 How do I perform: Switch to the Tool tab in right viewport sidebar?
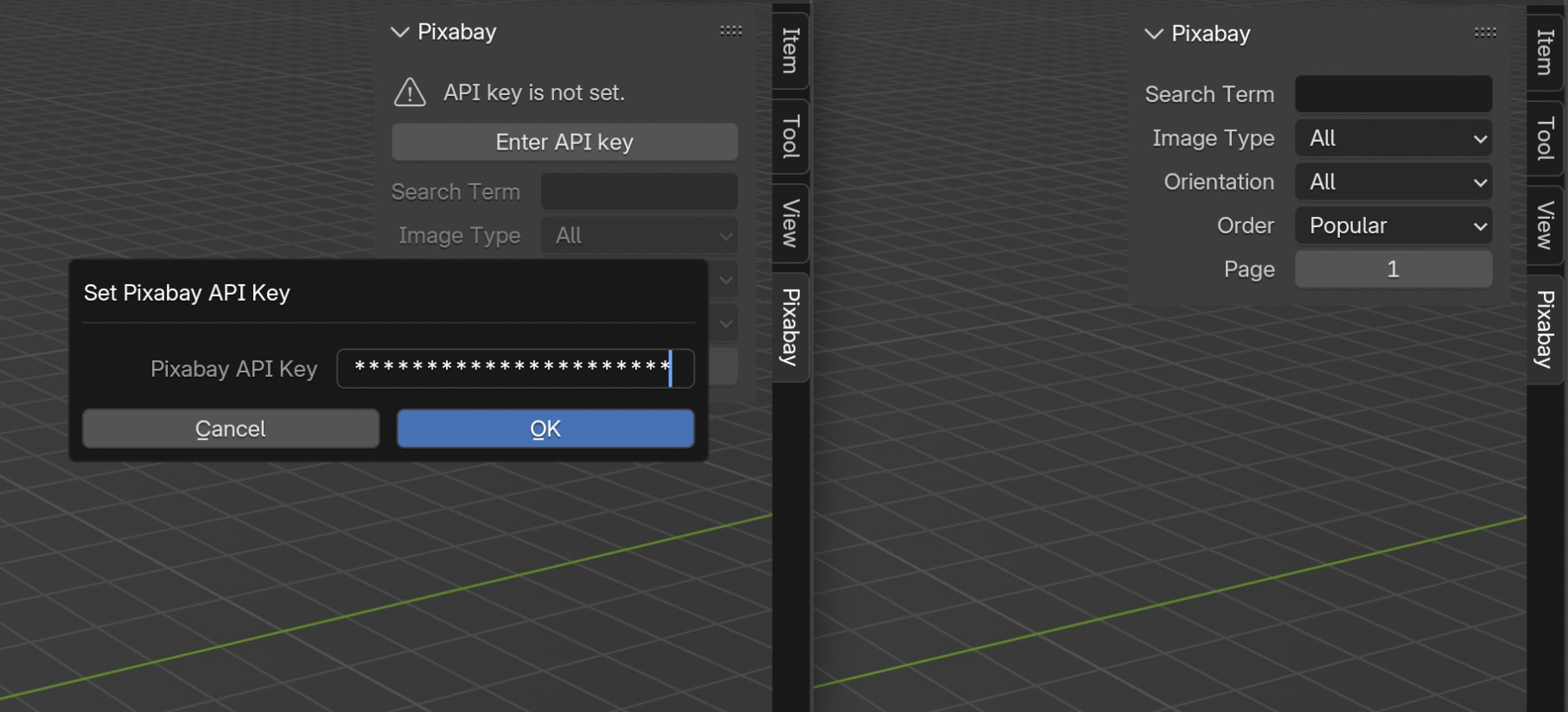tap(1545, 138)
